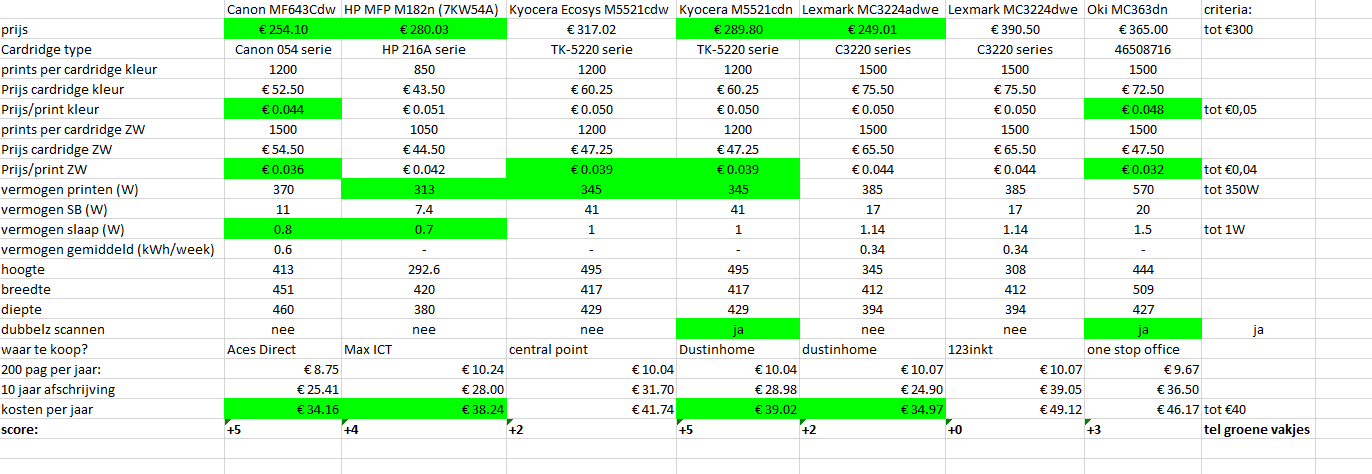Screen dimensions: 1372x474
Task: Select the 'Oki MC363dn' header cell
Action: tap(1143, 10)
